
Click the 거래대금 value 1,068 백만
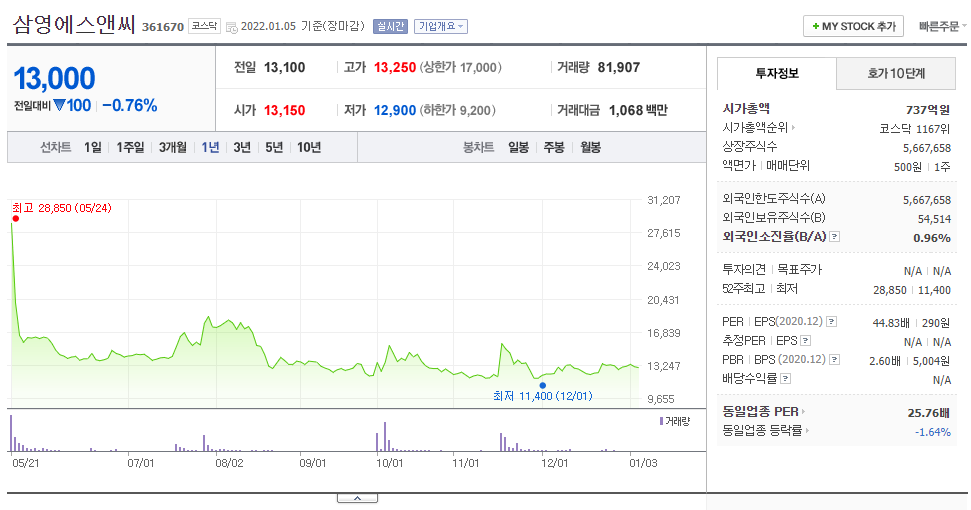point(638,110)
